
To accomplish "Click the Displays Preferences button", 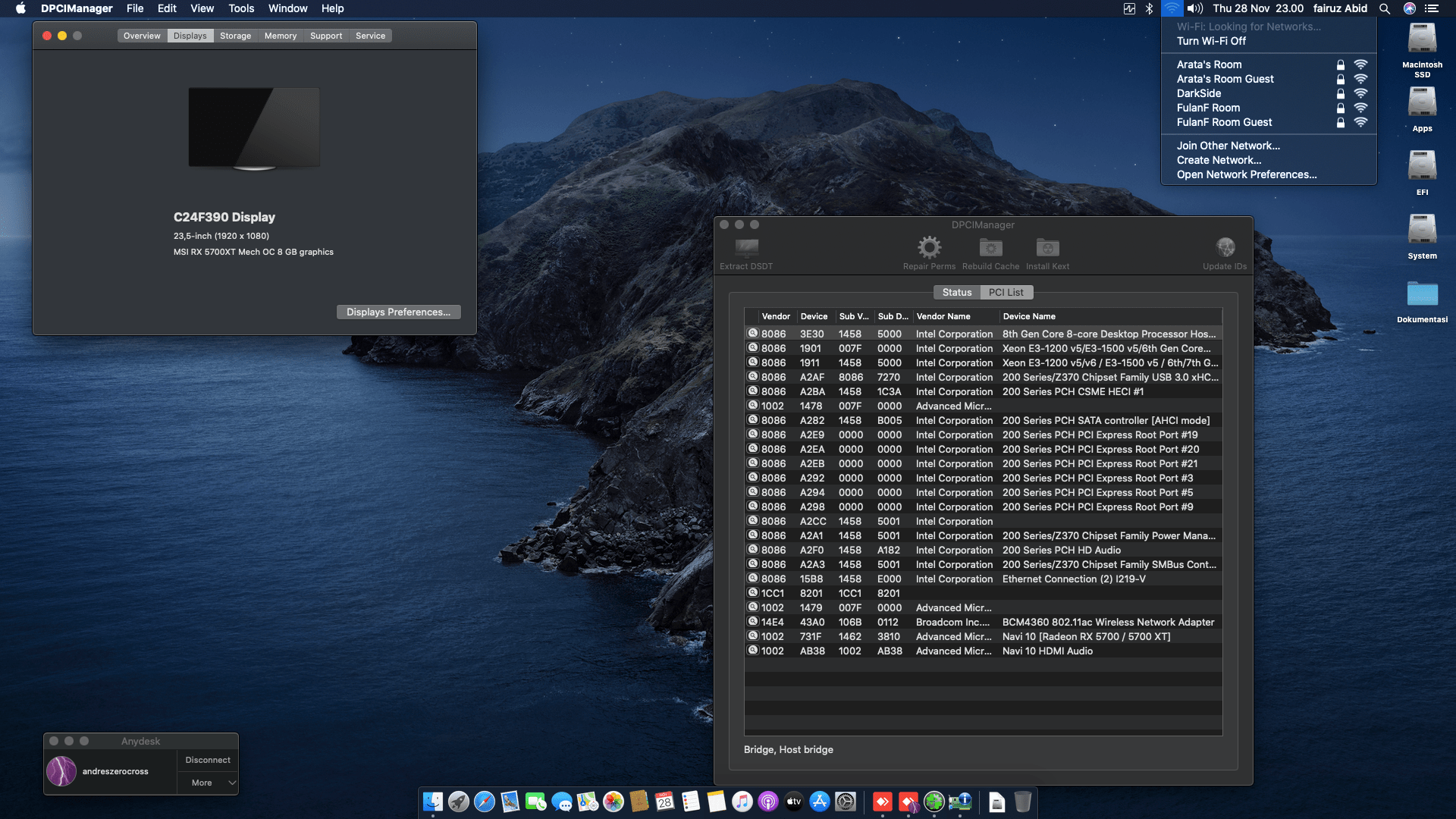I will 398,312.
